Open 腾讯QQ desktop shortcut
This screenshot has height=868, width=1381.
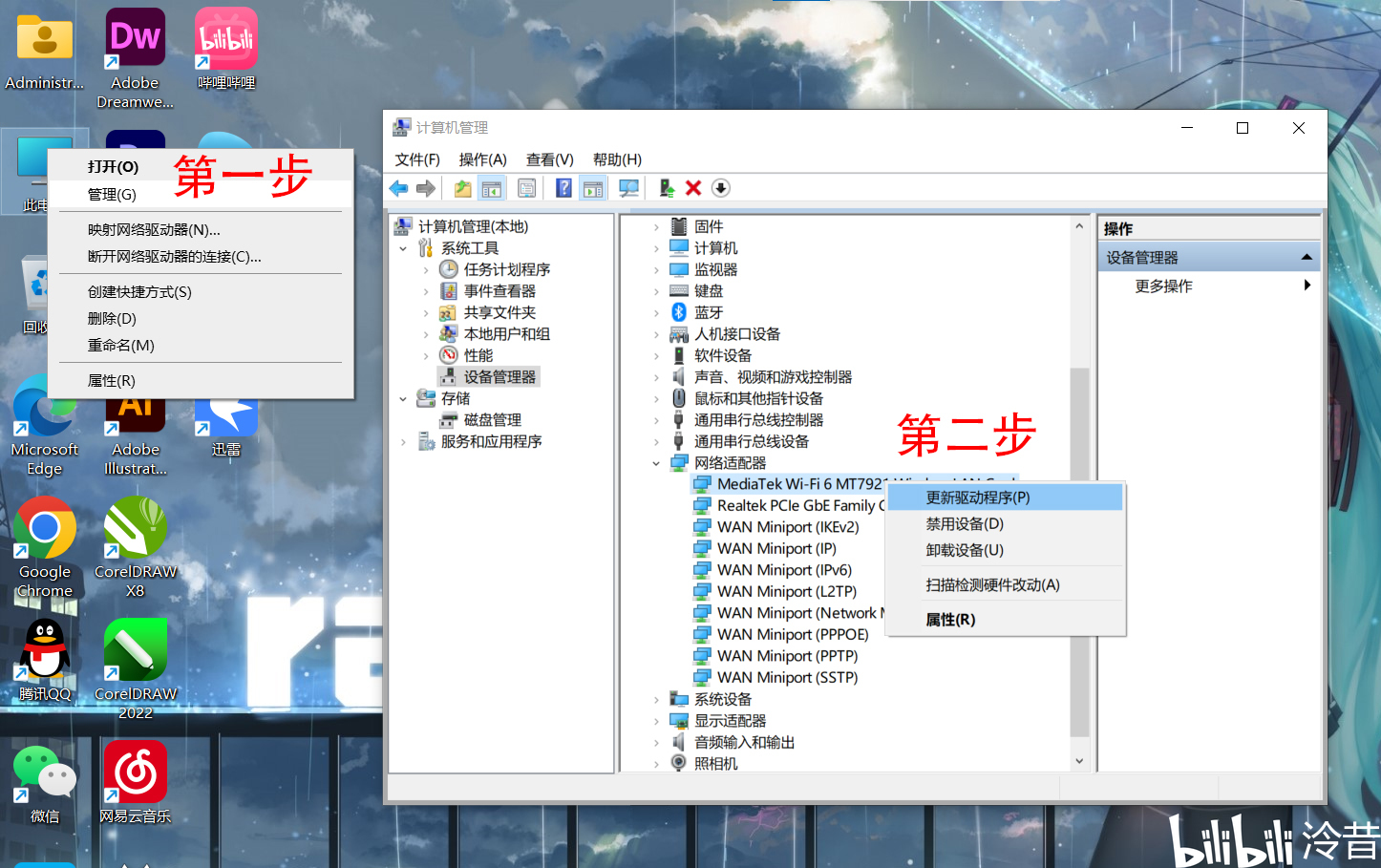tap(44, 661)
